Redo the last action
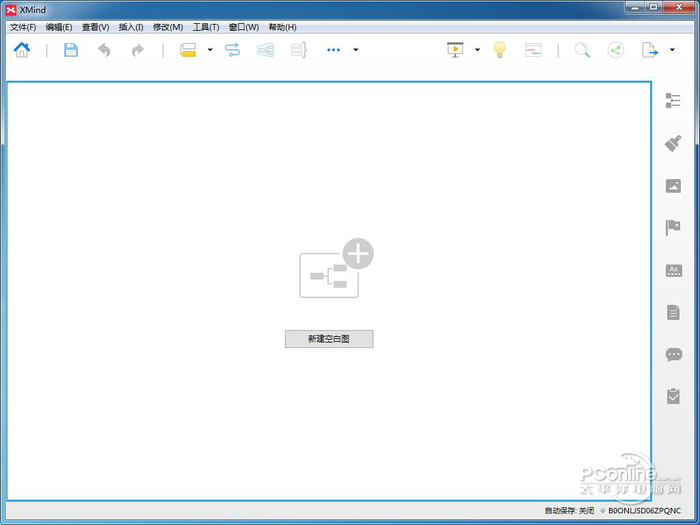This screenshot has width=700, height=525. pyautogui.click(x=138, y=50)
